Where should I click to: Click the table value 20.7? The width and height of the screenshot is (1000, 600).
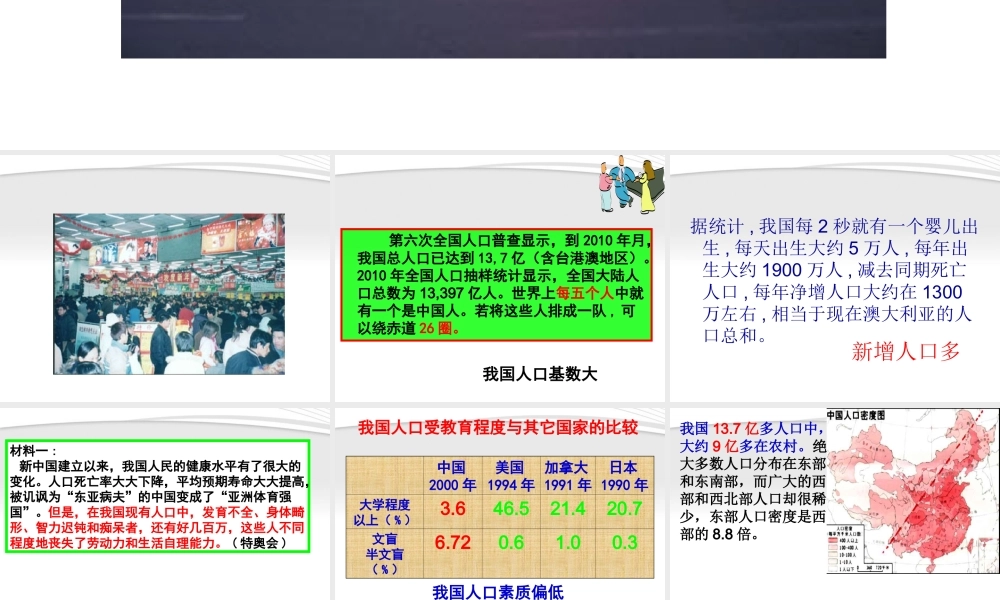[624, 509]
